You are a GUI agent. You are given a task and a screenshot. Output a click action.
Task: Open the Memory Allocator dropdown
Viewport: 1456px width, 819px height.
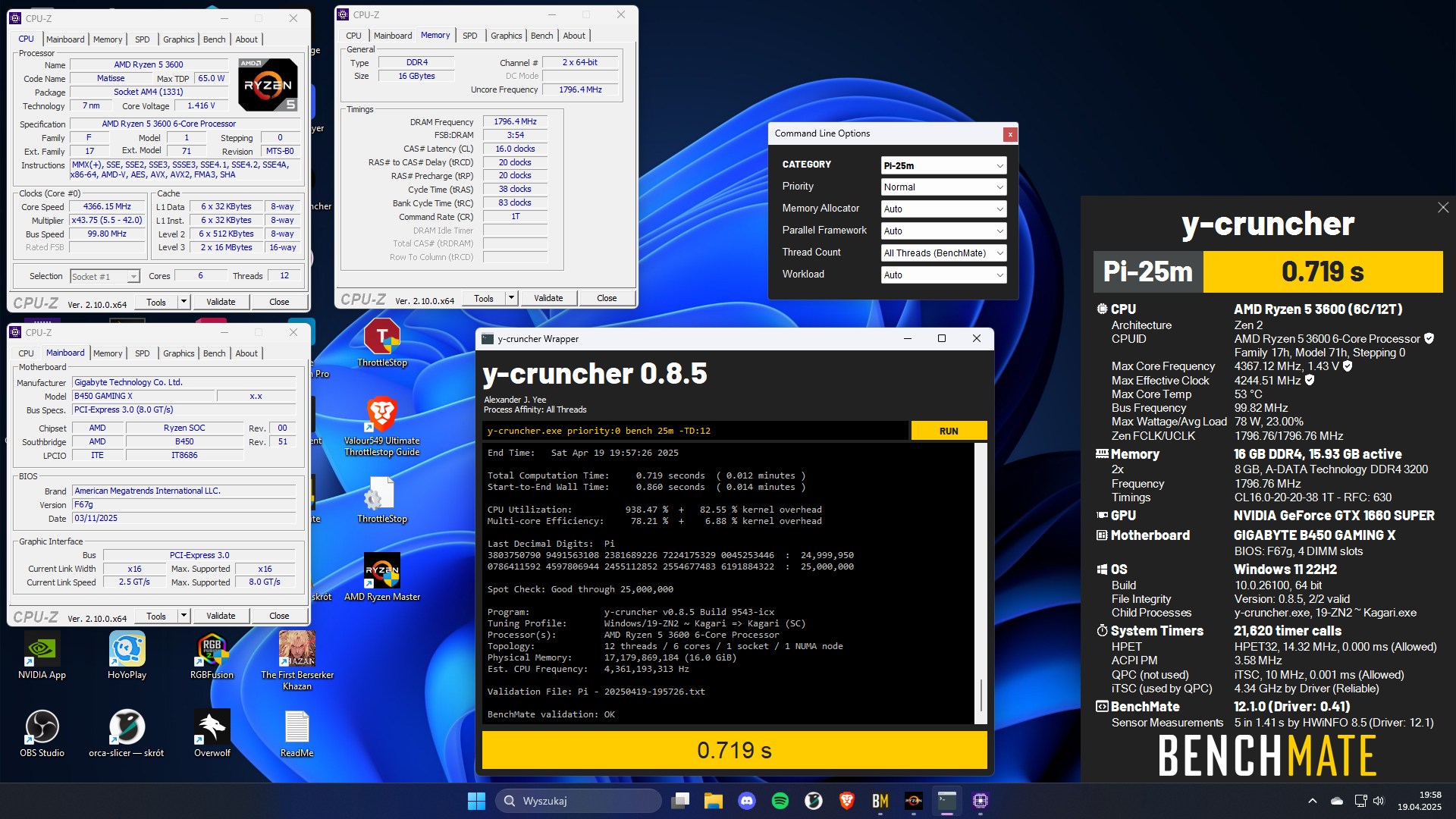point(944,209)
